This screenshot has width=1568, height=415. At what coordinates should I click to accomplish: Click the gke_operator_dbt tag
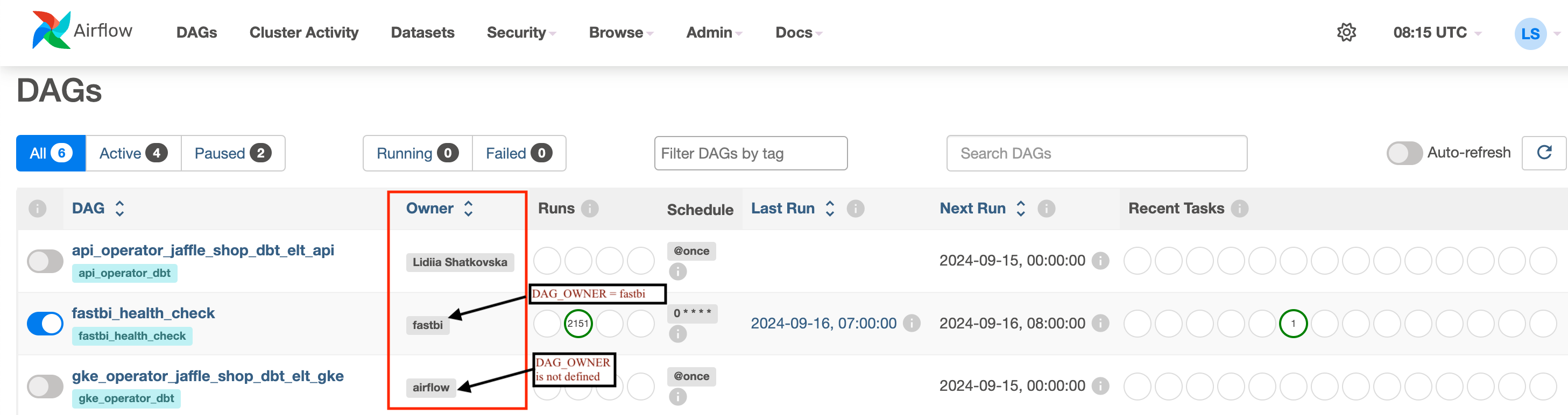click(x=126, y=398)
